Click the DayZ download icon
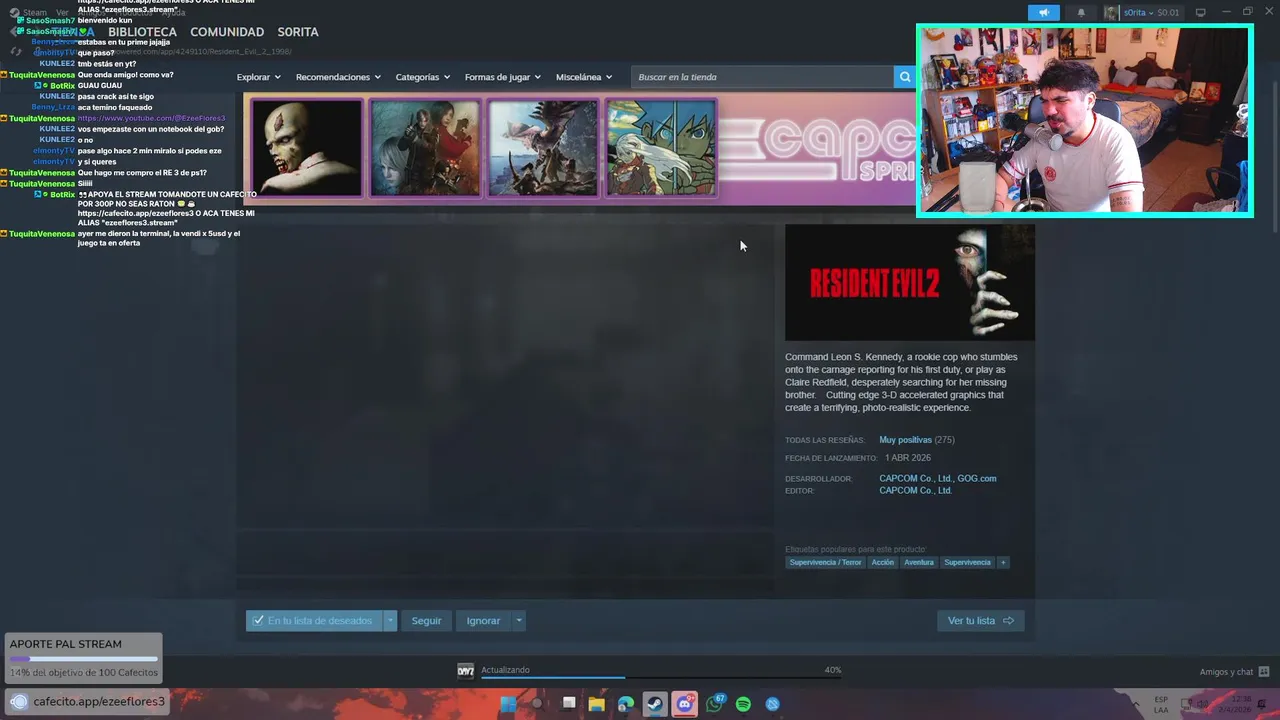Image resolution: width=1280 pixels, height=720 pixels. [465, 671]
